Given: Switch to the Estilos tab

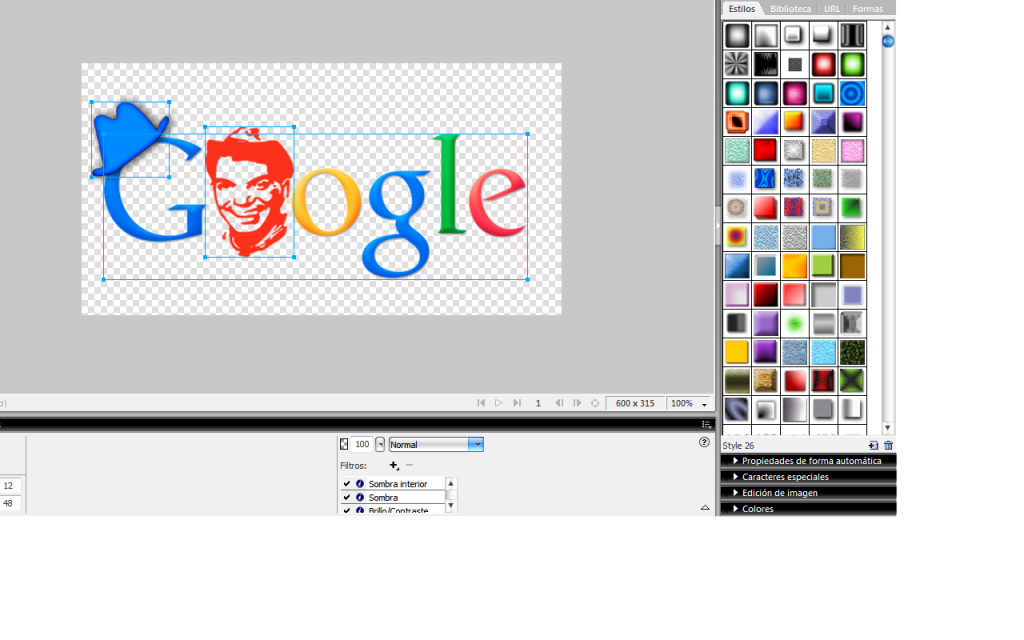Looking at the screenshot, I should [x=742, y=9].
